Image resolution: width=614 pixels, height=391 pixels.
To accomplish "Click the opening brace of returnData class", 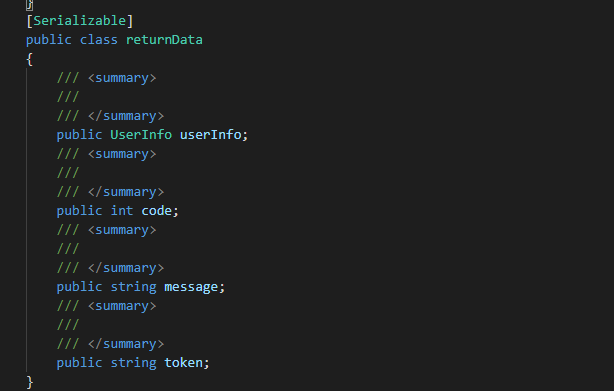I will (x=29, y=59).
